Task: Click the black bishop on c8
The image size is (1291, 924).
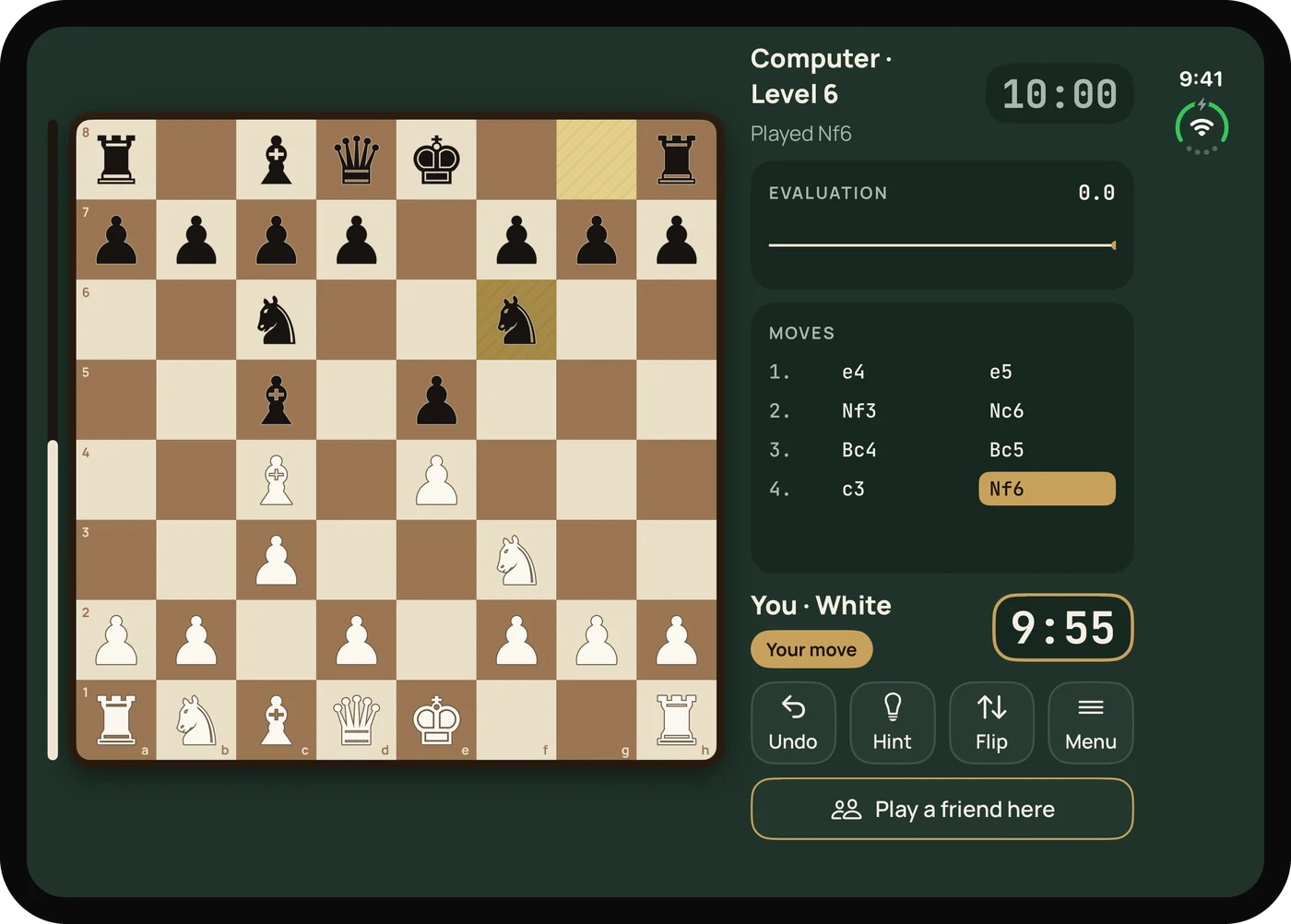Action: click(x=277, y=160)
